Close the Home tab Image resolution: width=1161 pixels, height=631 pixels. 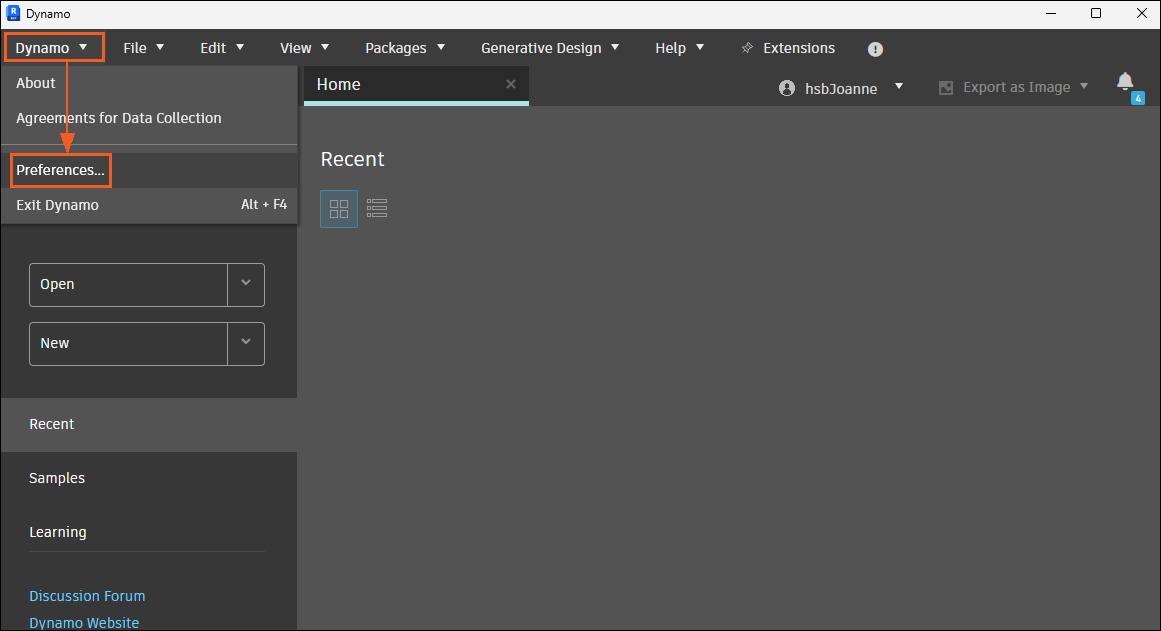pyautogui.click(x=511, y=84)
